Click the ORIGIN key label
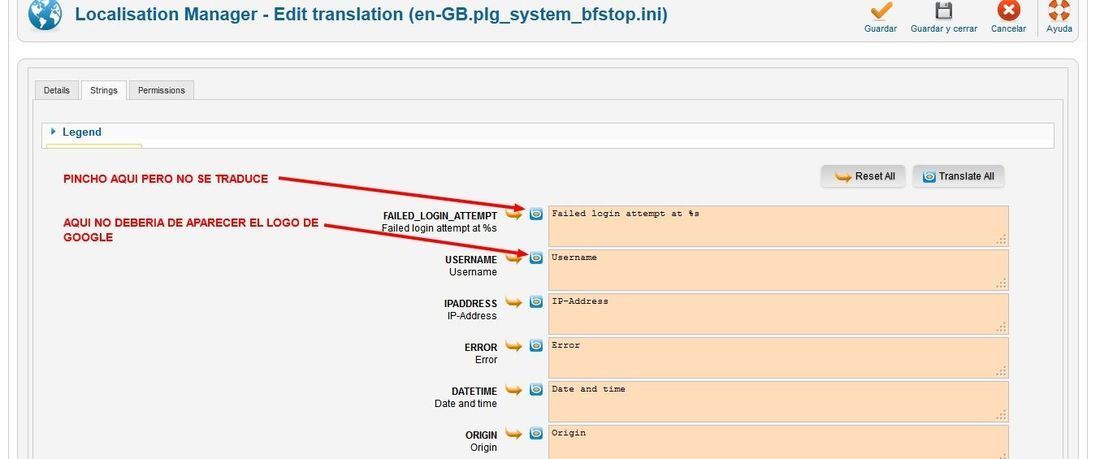 [x=481, y=435]
